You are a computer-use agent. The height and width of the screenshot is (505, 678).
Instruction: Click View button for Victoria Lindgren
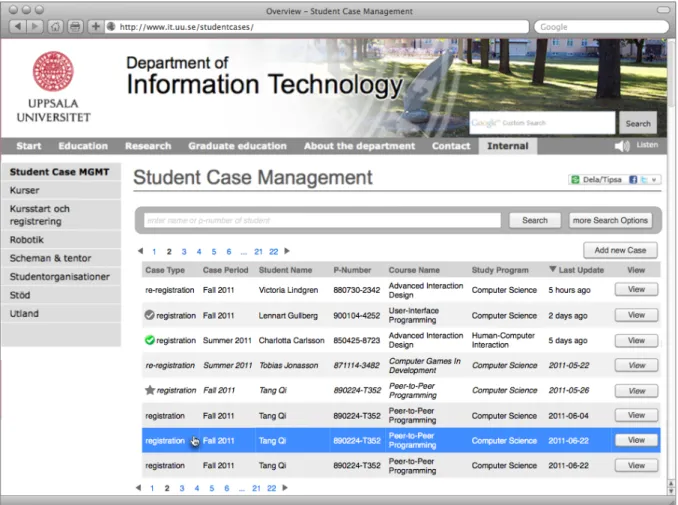point(636,289)
